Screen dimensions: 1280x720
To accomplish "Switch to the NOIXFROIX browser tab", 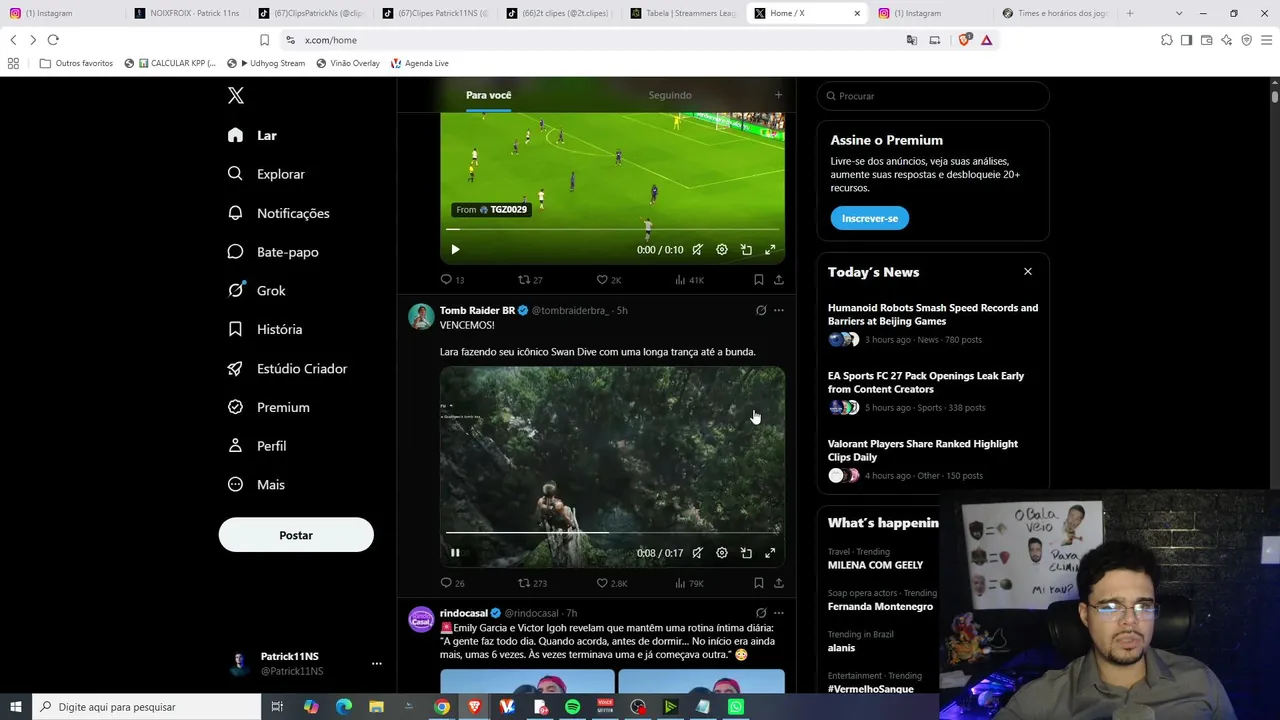I will pos(188,13).
